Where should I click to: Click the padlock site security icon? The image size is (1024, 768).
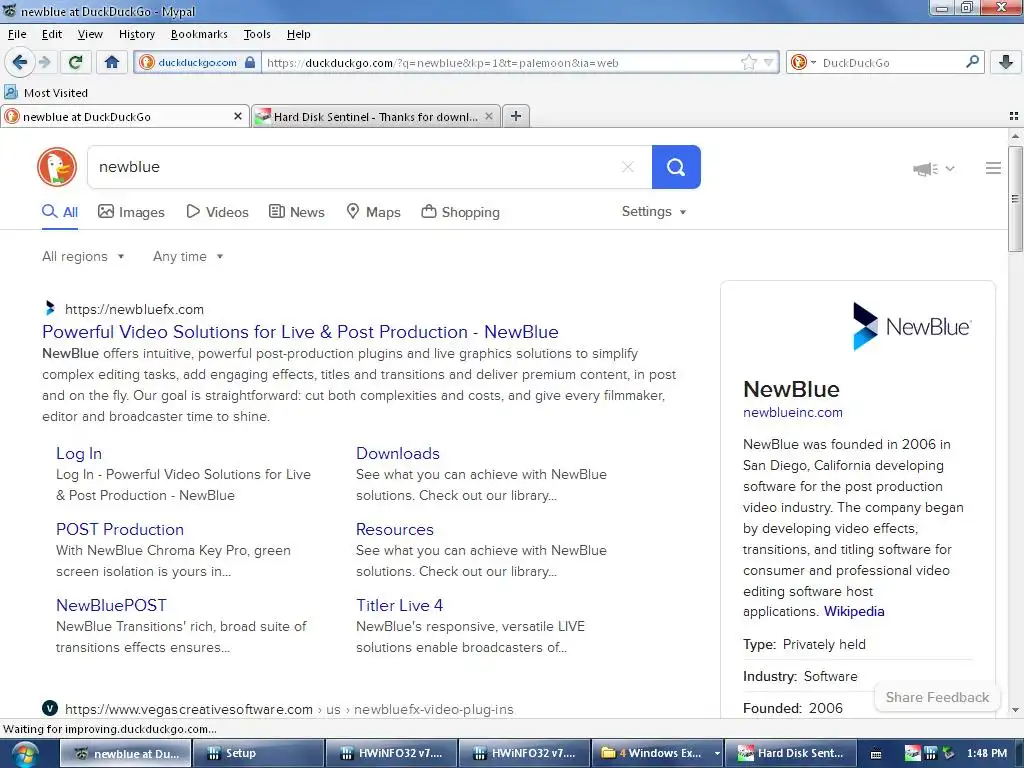tap(249, 63)
